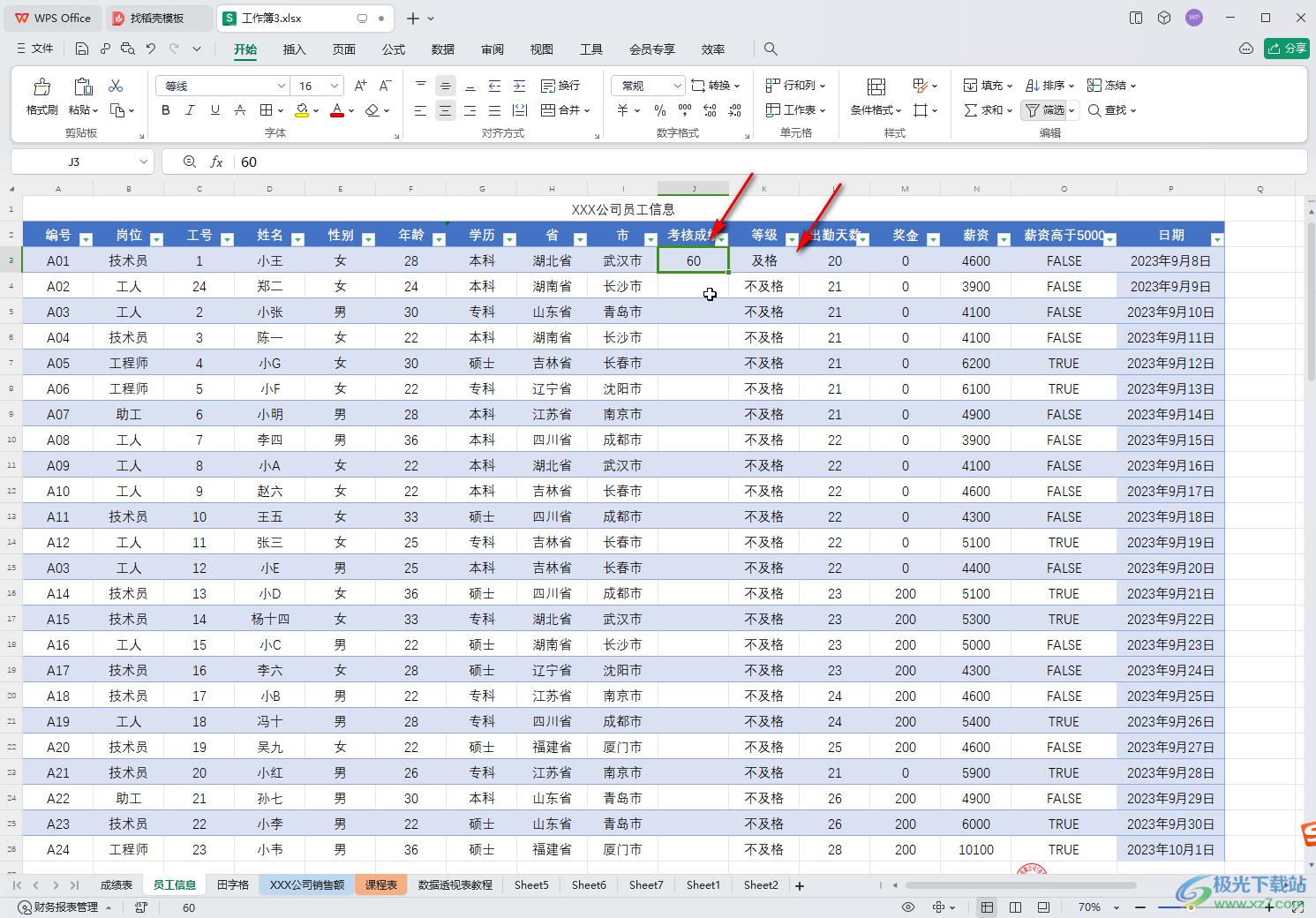Image resolution: width=1316 pixels, height=918 pixels.
Task: Click the Save icon in quick toolbar
Action: click(x=82, y=49)
